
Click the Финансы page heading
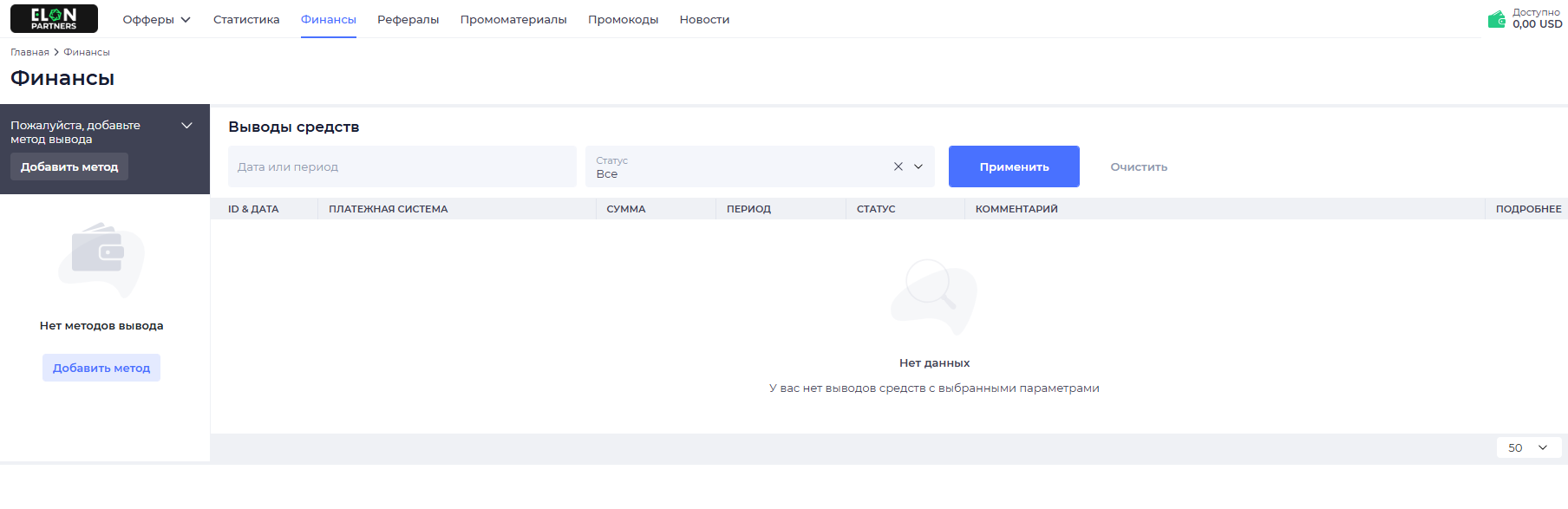point(62,78)
